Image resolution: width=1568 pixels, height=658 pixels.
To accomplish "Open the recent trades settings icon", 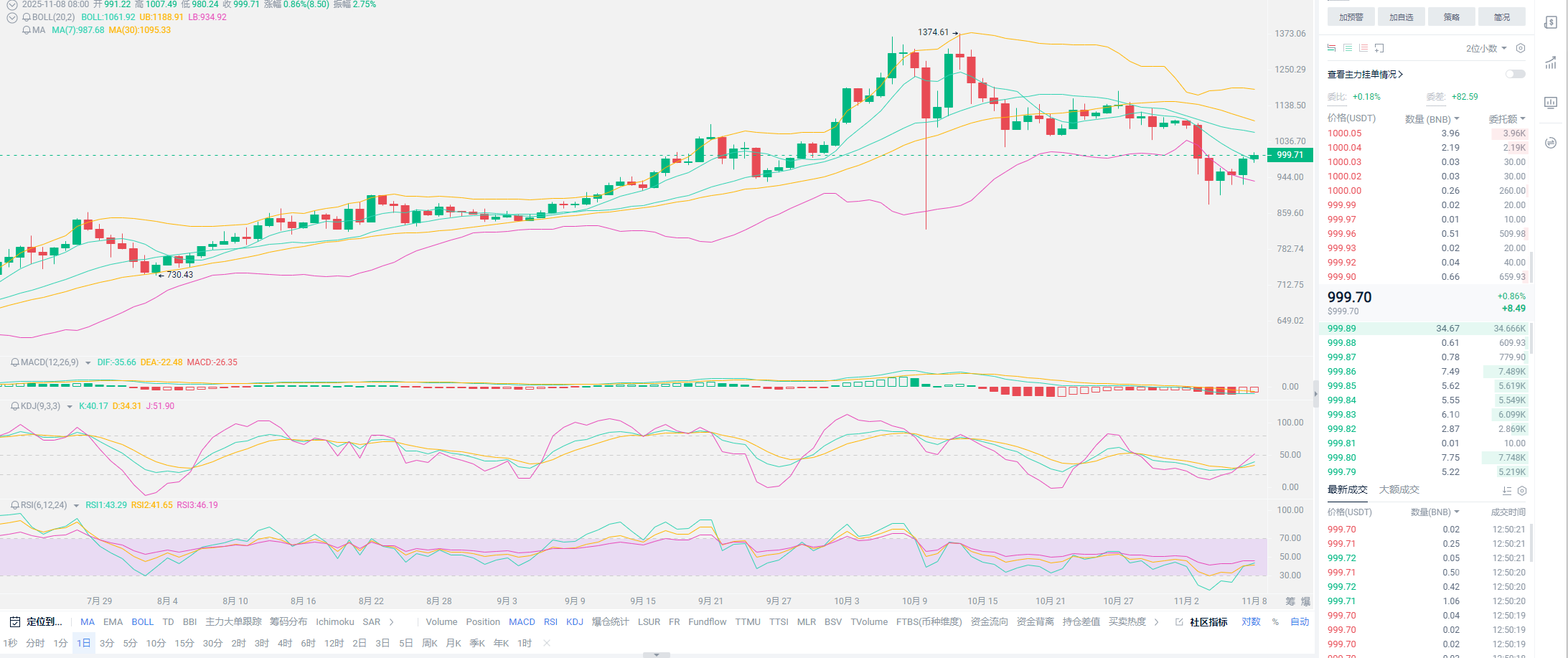I will 1521,491.
